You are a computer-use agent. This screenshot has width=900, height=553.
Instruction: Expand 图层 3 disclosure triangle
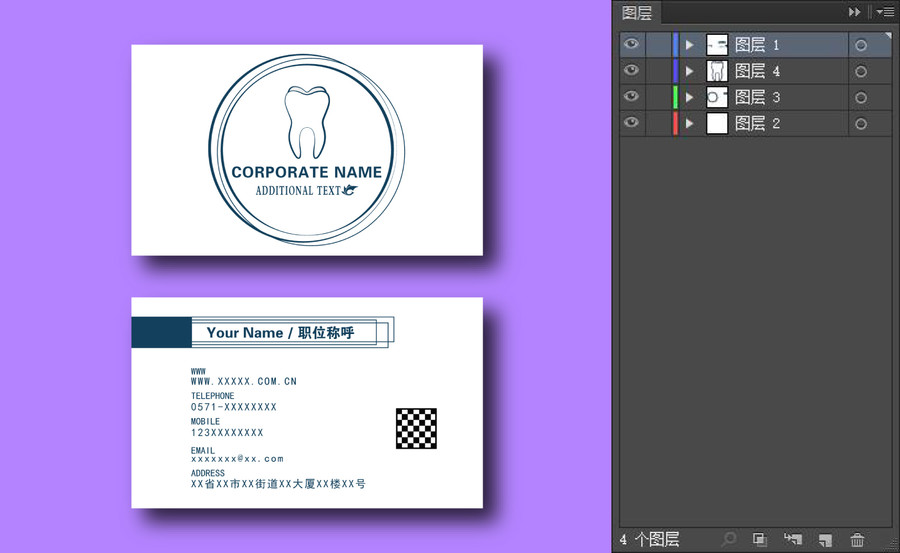point(690,97)
